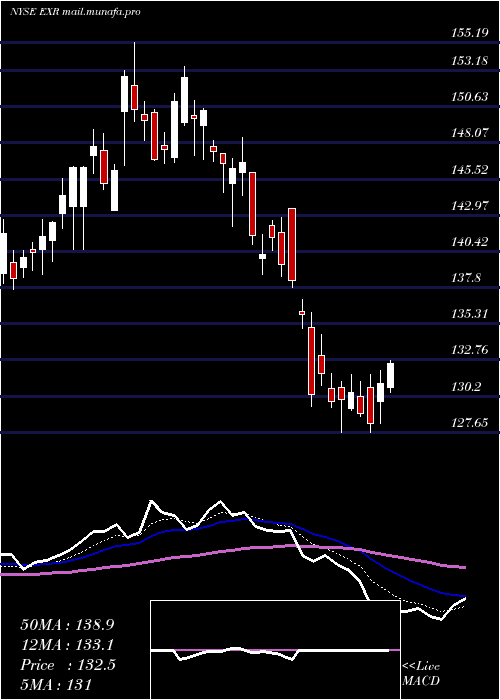The width and height of the screenshot is (500, 700).
Task: Select the 137.8 price level label
Action: (465, 278)
